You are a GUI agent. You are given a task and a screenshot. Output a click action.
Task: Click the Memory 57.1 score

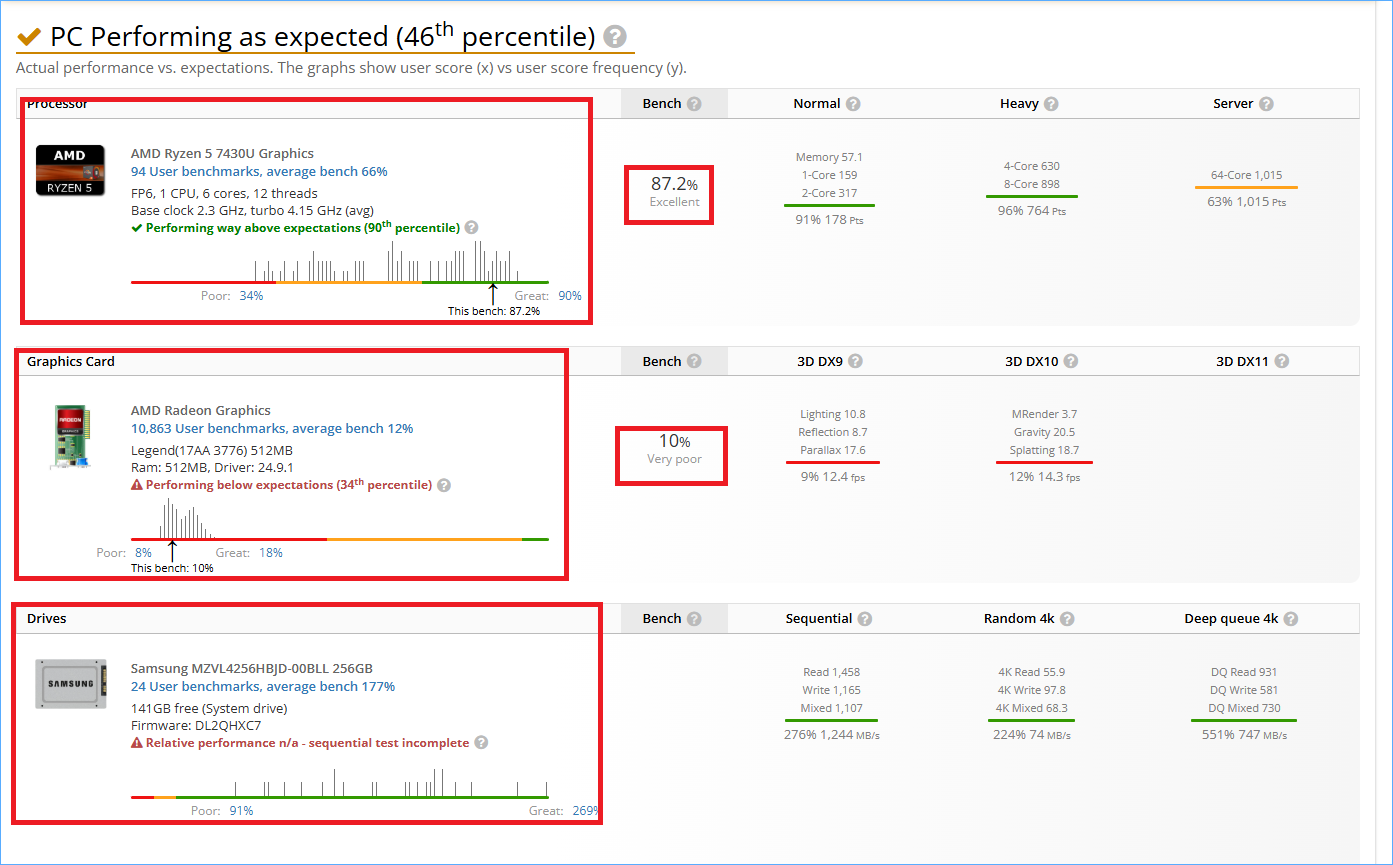pos(829,158)
